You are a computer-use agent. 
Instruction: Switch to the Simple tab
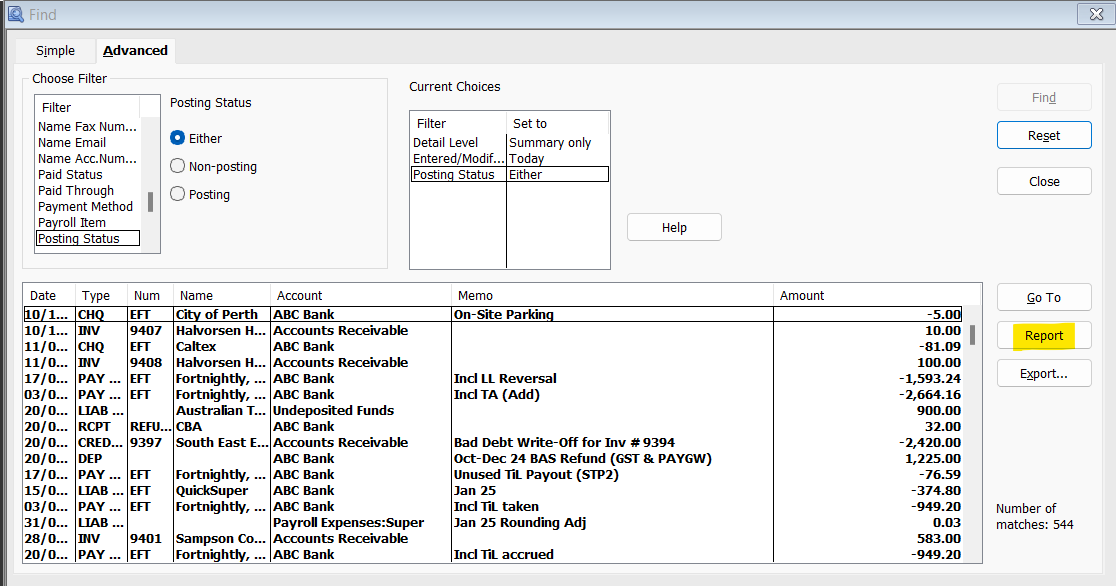pyautogui.click(x=56, y=51)
